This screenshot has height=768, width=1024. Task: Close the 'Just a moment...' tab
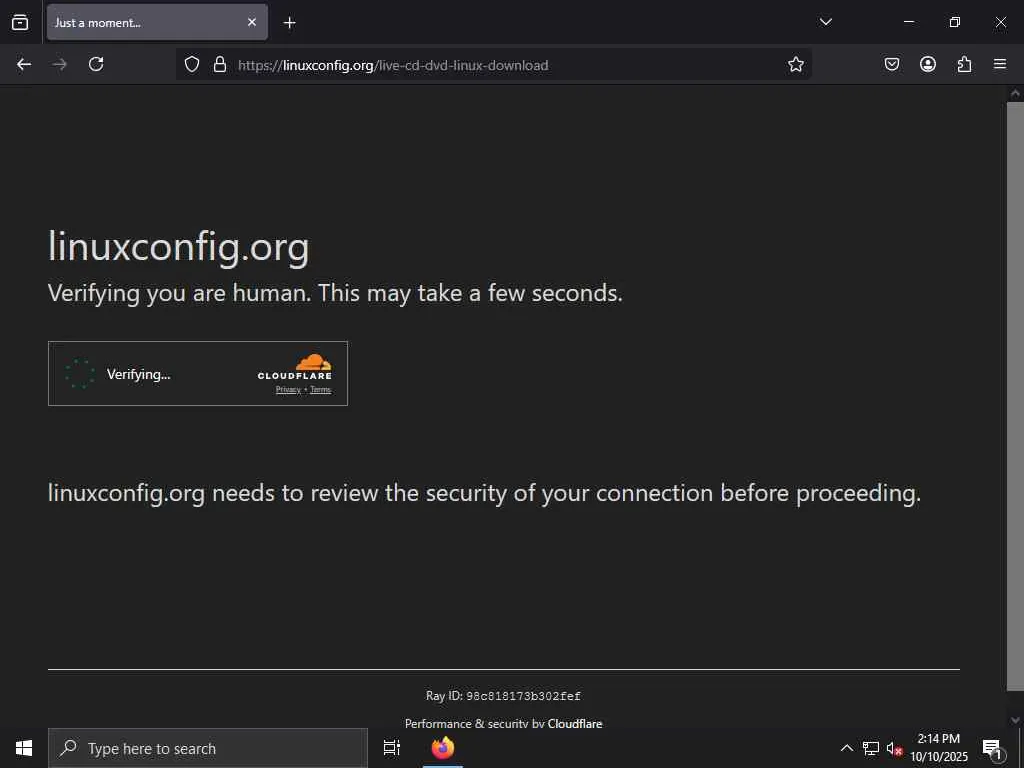tap(252, 22)
